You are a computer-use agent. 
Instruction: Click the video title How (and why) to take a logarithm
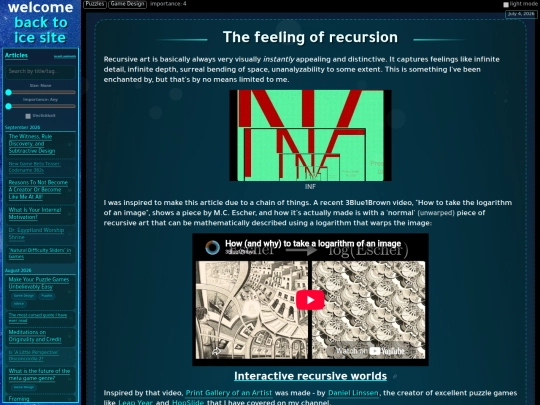coord(313,243)
